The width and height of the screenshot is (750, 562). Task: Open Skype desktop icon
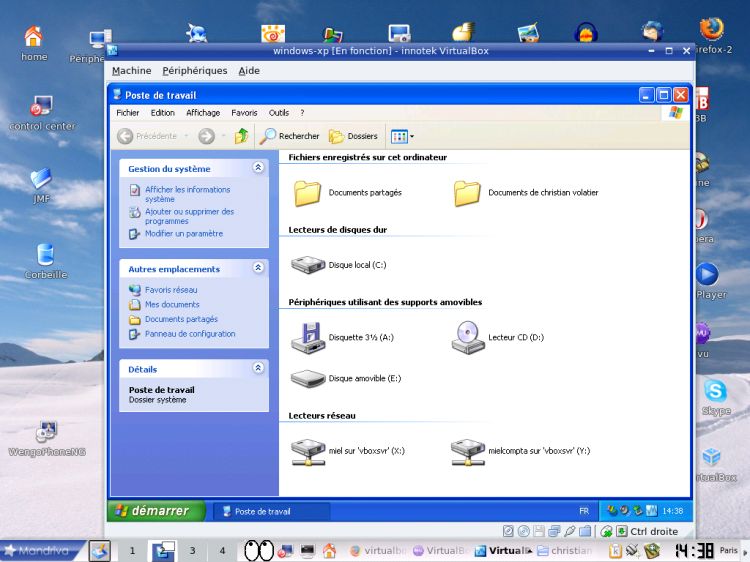[x=716, y=397]
